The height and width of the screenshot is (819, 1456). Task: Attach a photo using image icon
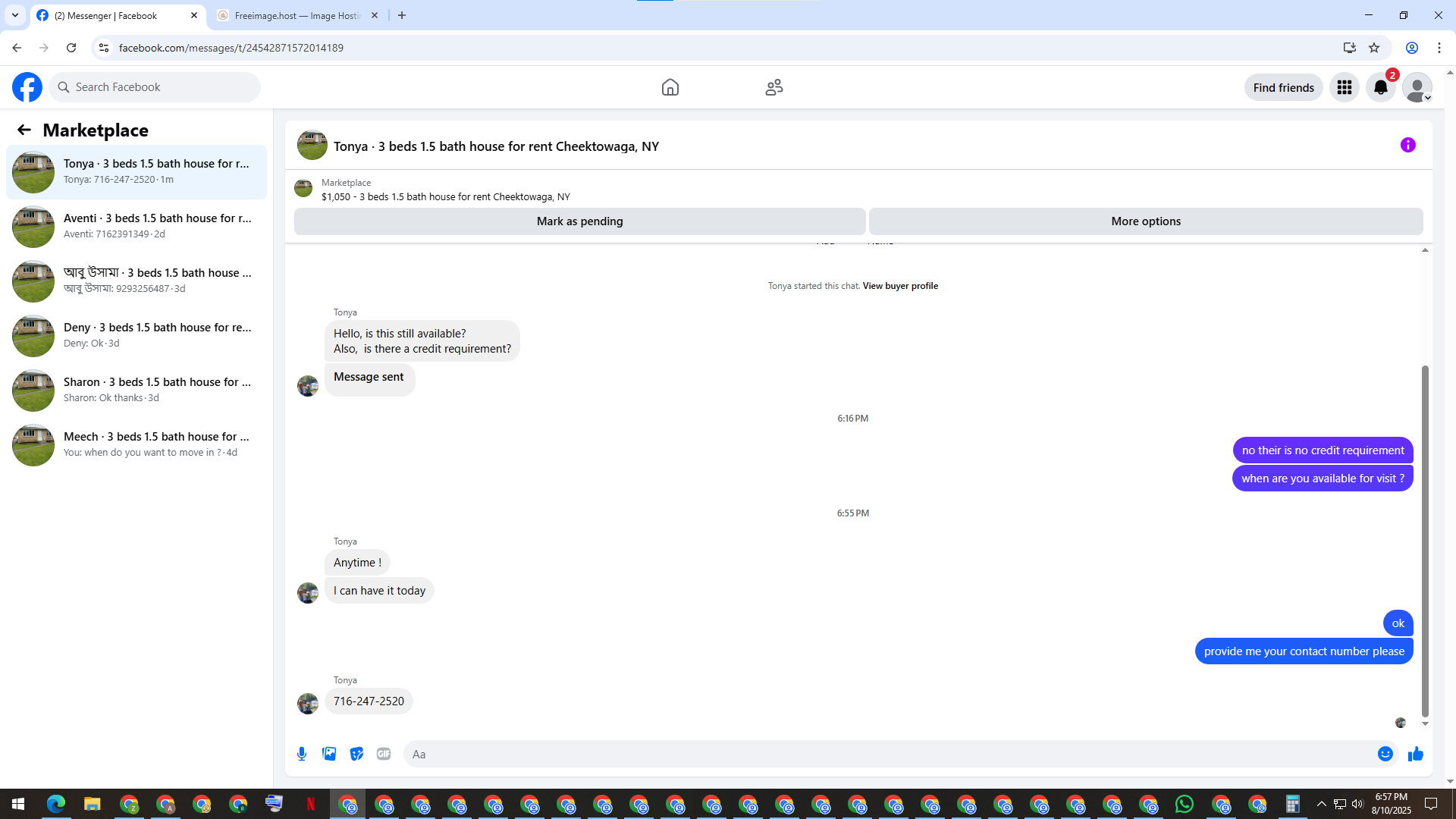tap(329, 754)
